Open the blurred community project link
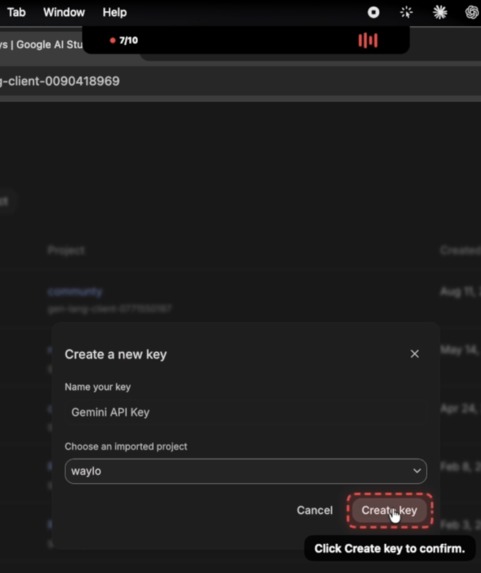481x573 pixels. click(75, 292)
